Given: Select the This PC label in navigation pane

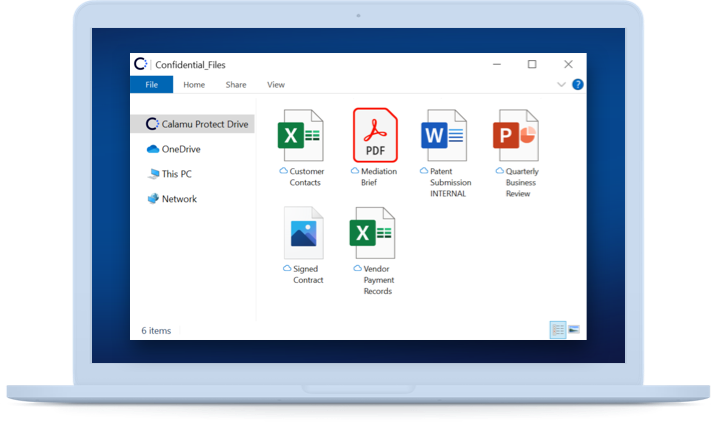Looking at the screenshot, I should click(x=177, y=174).
